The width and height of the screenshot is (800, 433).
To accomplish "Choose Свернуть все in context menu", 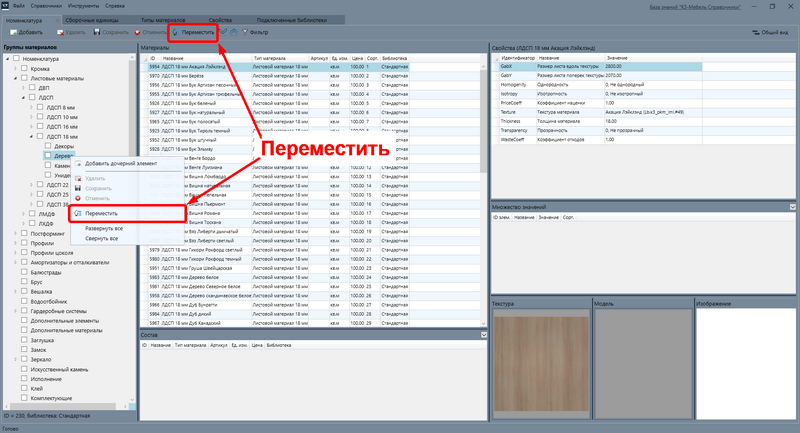I will pos(102,238).
